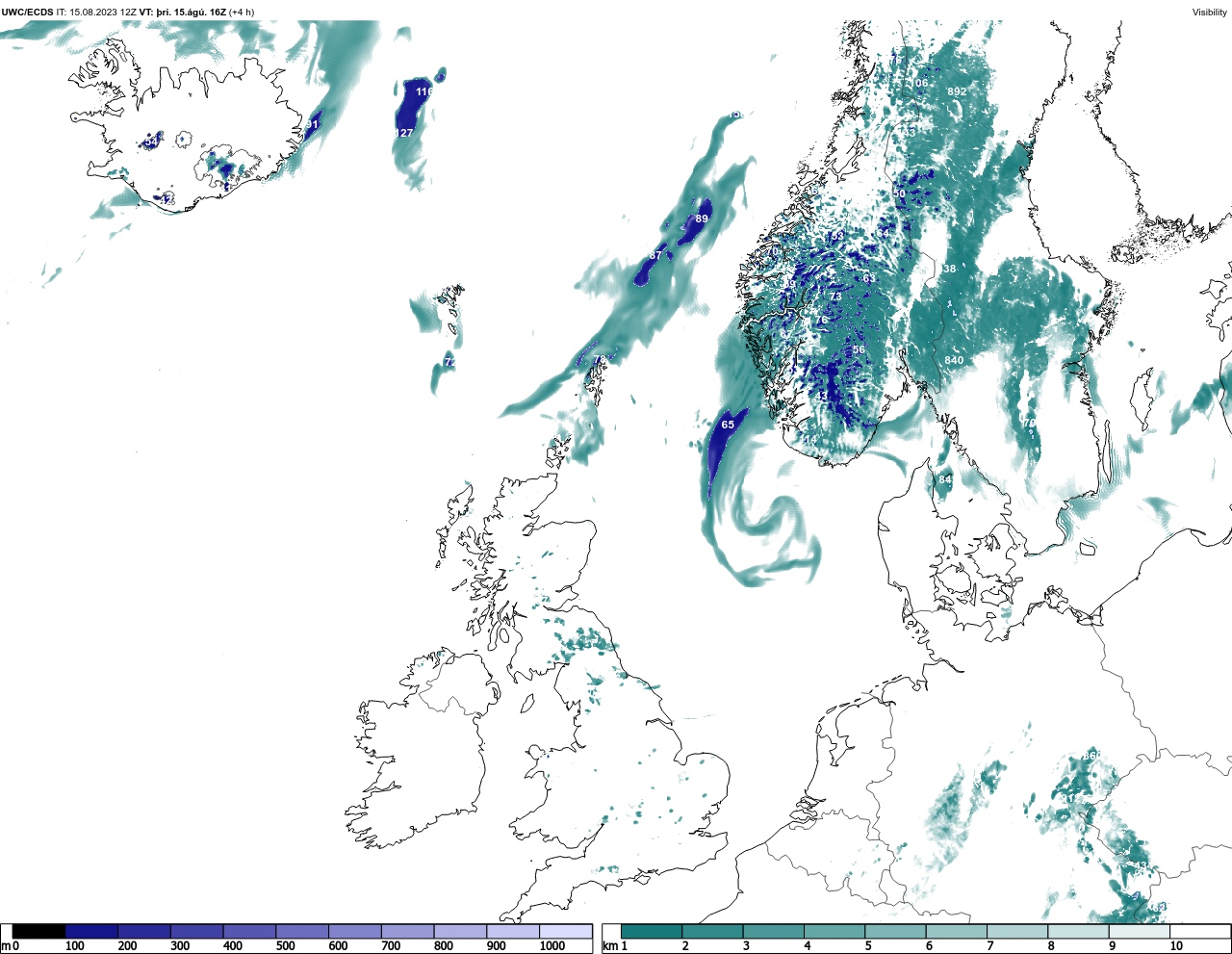The height and width of the screenshot is (954, 1232).
Task: Select the 500–600 m legend swatch
Action: coord(302,932)
